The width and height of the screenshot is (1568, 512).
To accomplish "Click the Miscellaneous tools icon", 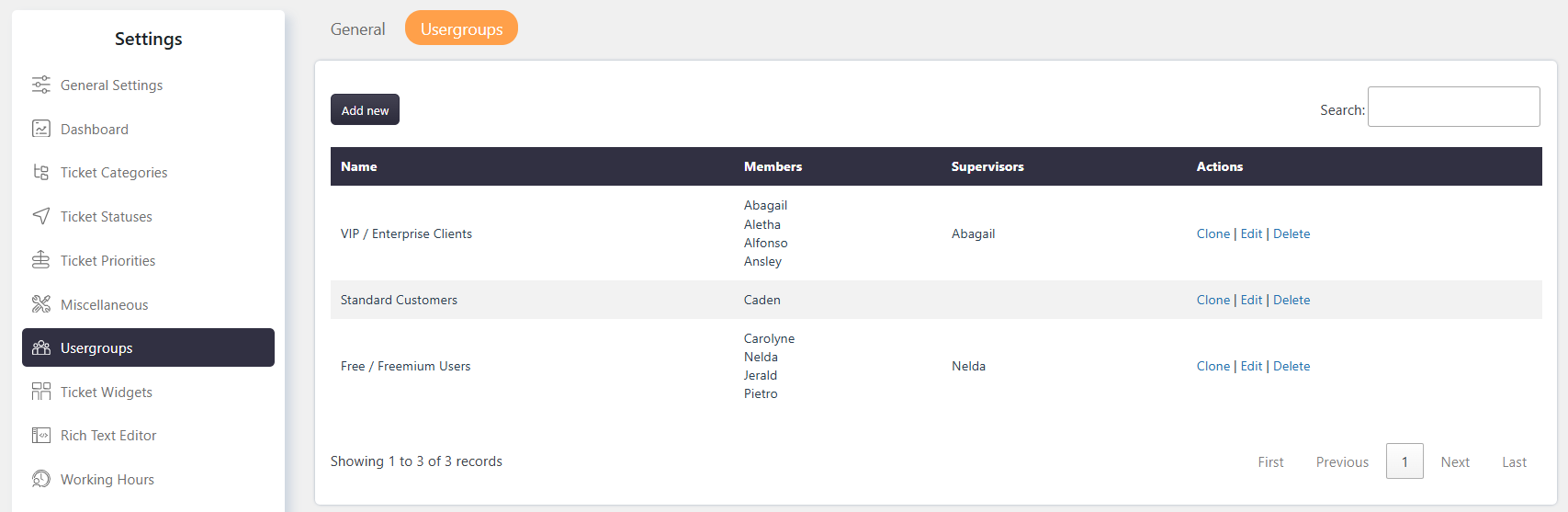I will 41,304.
